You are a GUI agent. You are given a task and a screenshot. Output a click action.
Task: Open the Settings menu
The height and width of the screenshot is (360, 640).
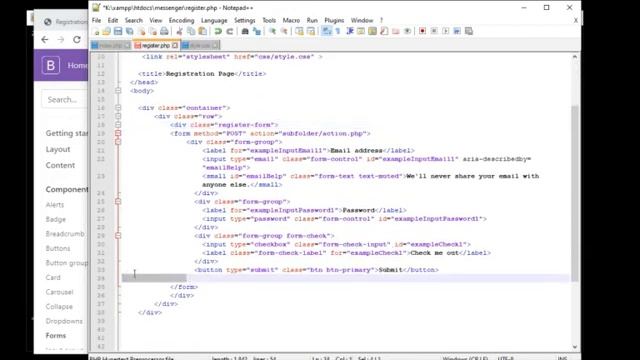[244, 20]
